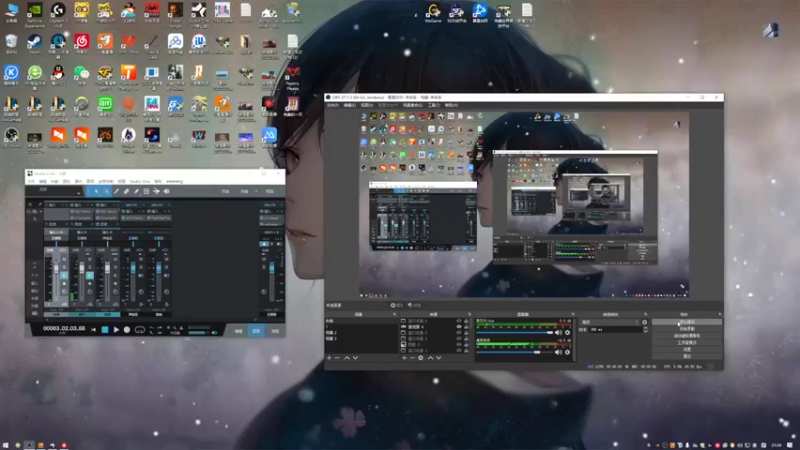Select the WeChat desktop icon
800x450 pixels.
(82, 76)
